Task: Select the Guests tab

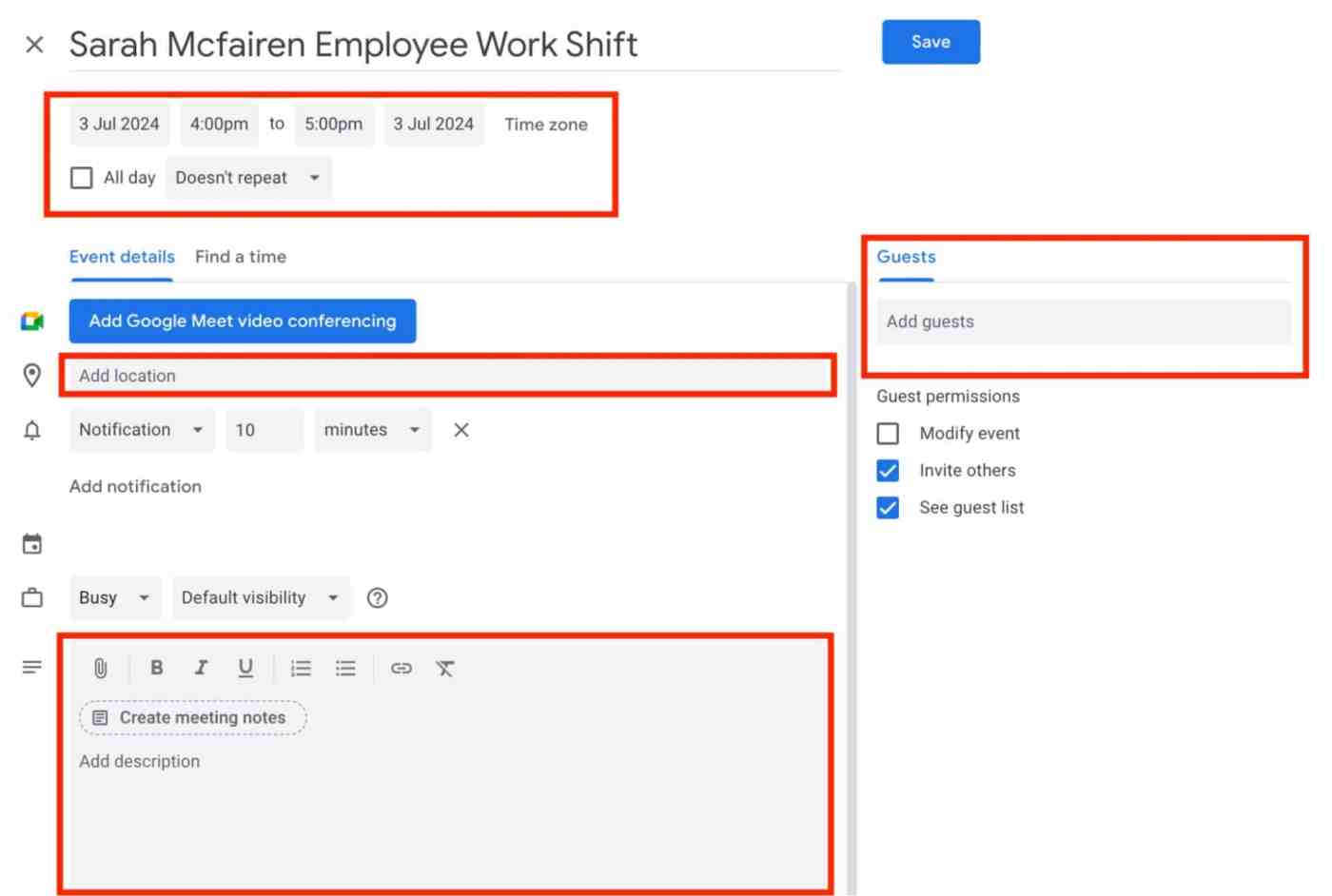Action: [905, 257]
